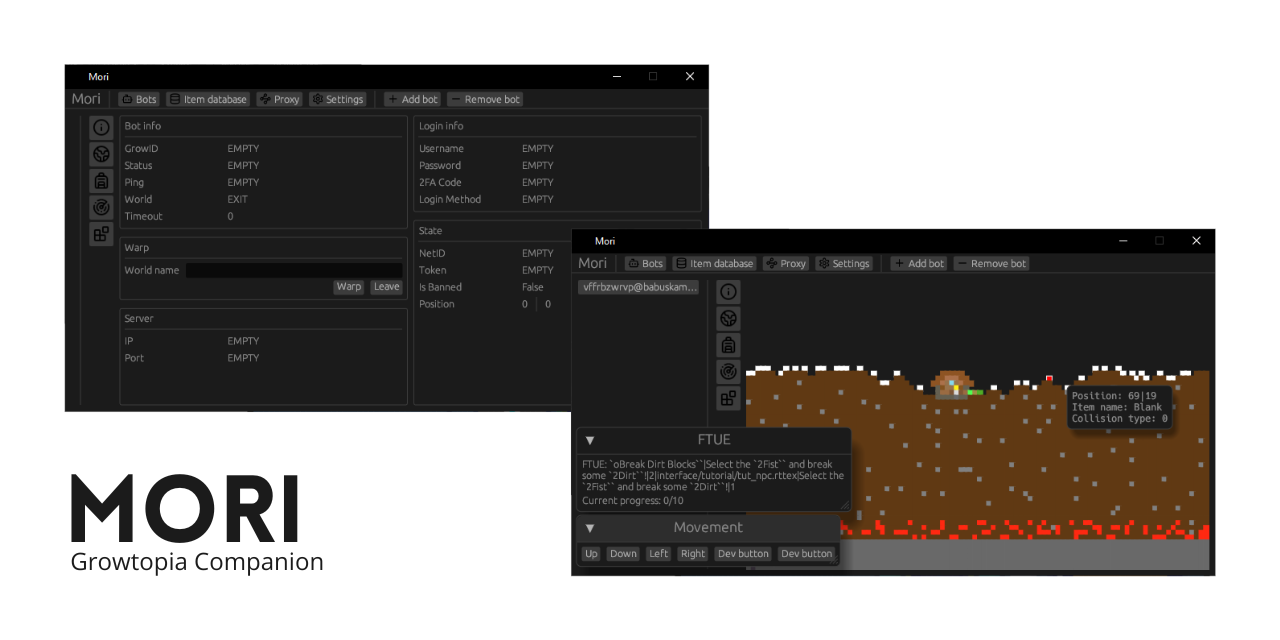Click the backpack inventory icon beside Bot info panel
Viewport: 1280px width, 640px height.
pyautogui.click(x=101, y=181)
